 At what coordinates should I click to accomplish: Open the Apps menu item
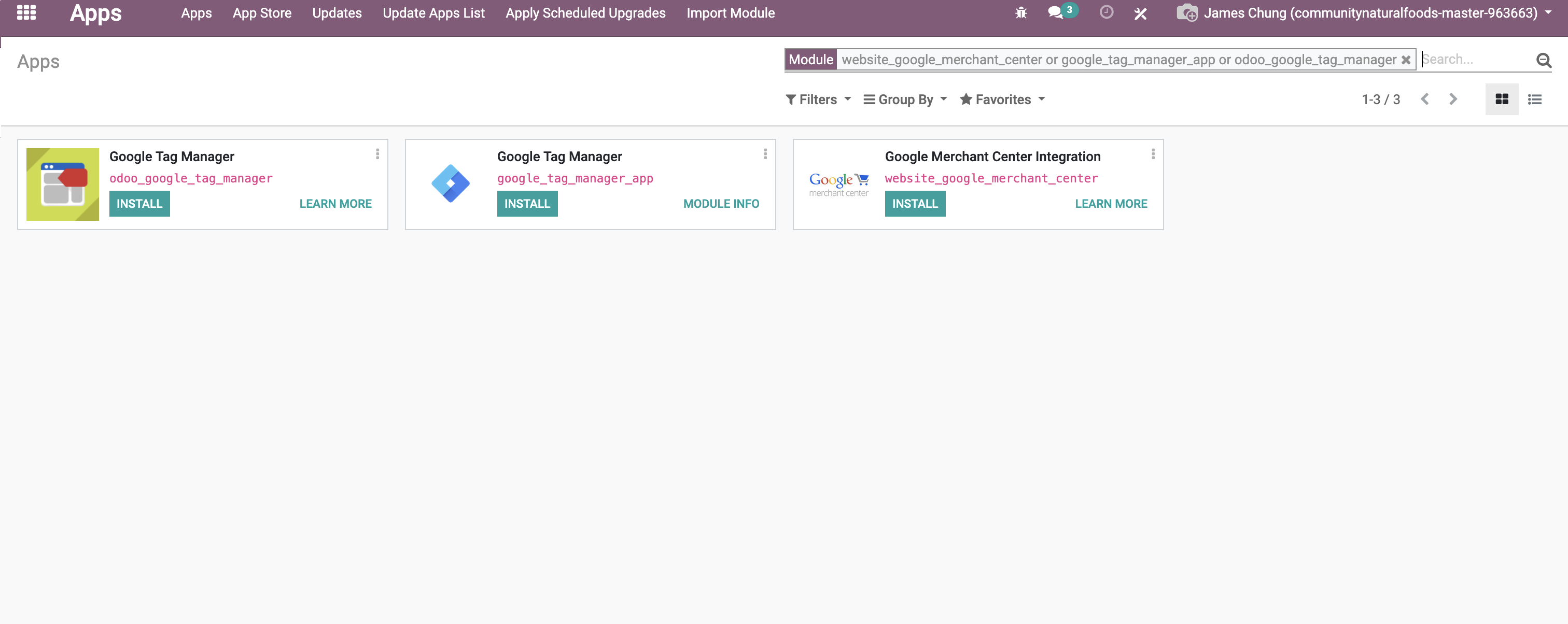coord(196,13)
